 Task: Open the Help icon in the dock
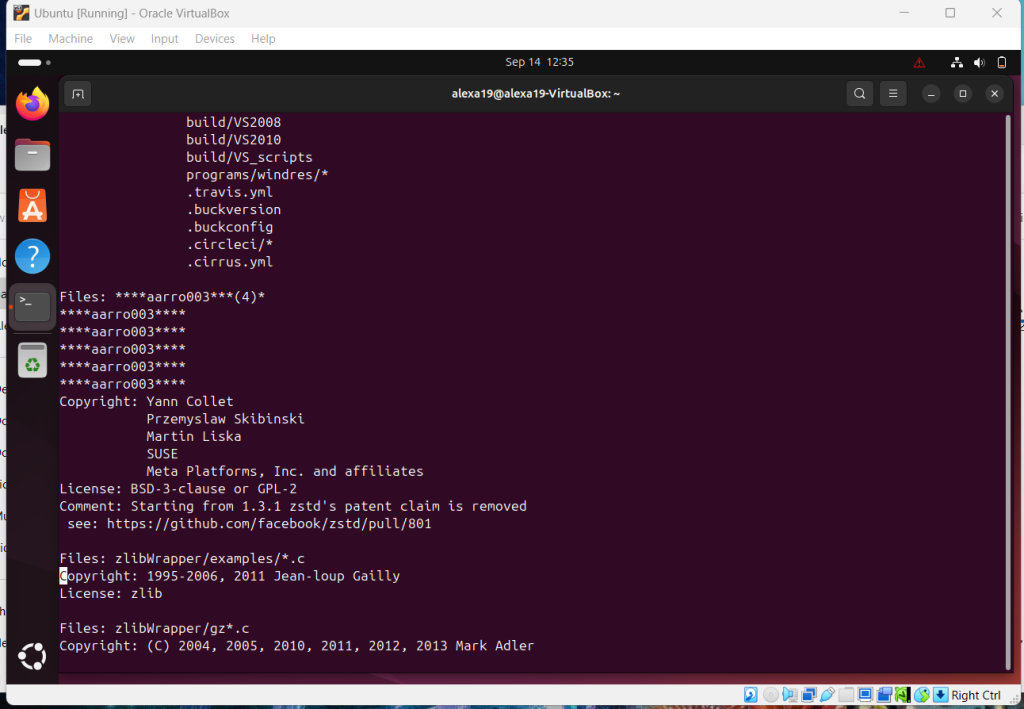click(x=32, y=257)
